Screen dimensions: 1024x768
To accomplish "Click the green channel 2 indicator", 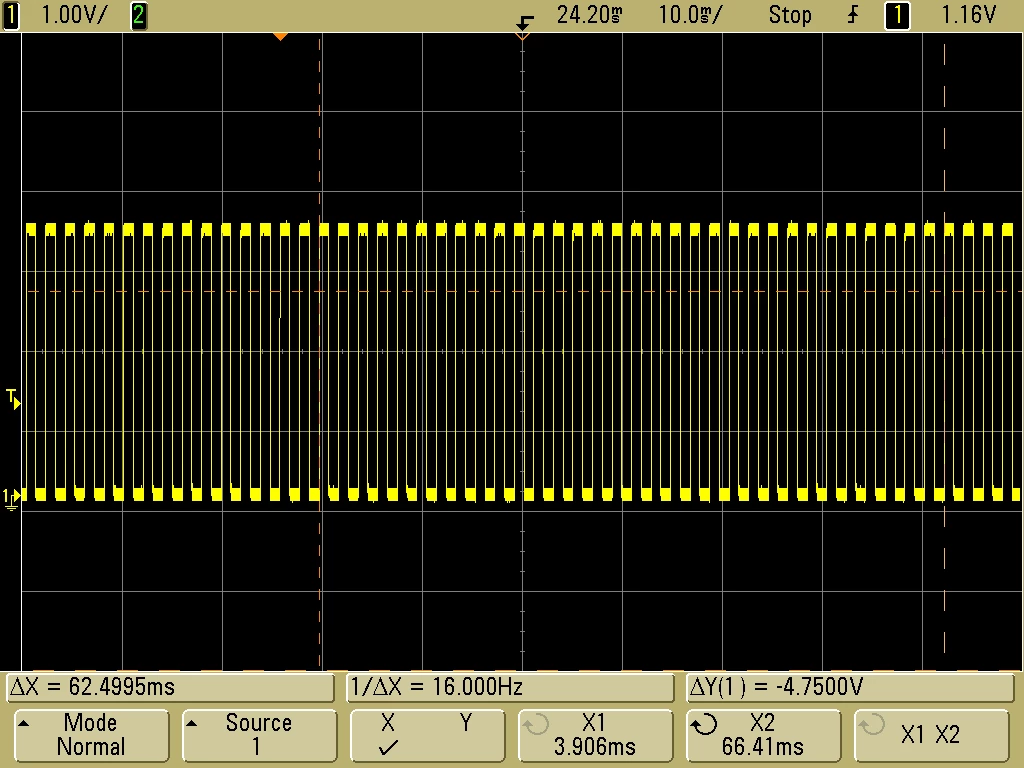I will click(138, 15).
